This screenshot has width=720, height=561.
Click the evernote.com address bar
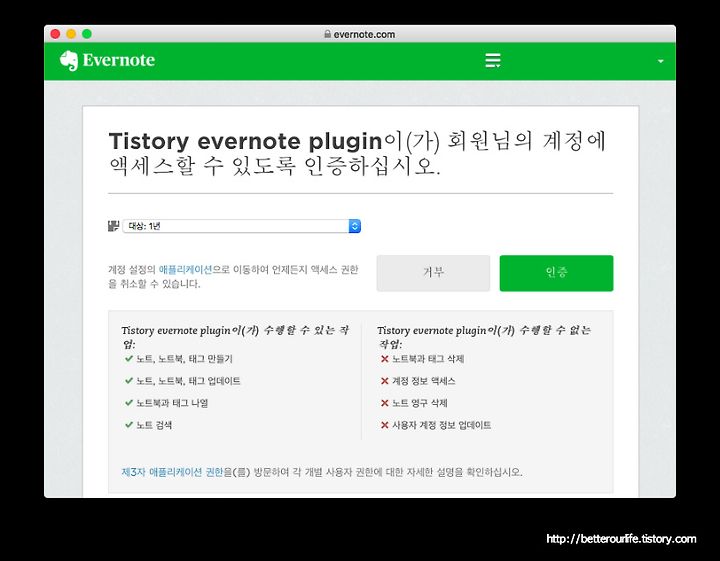point(360,34)
